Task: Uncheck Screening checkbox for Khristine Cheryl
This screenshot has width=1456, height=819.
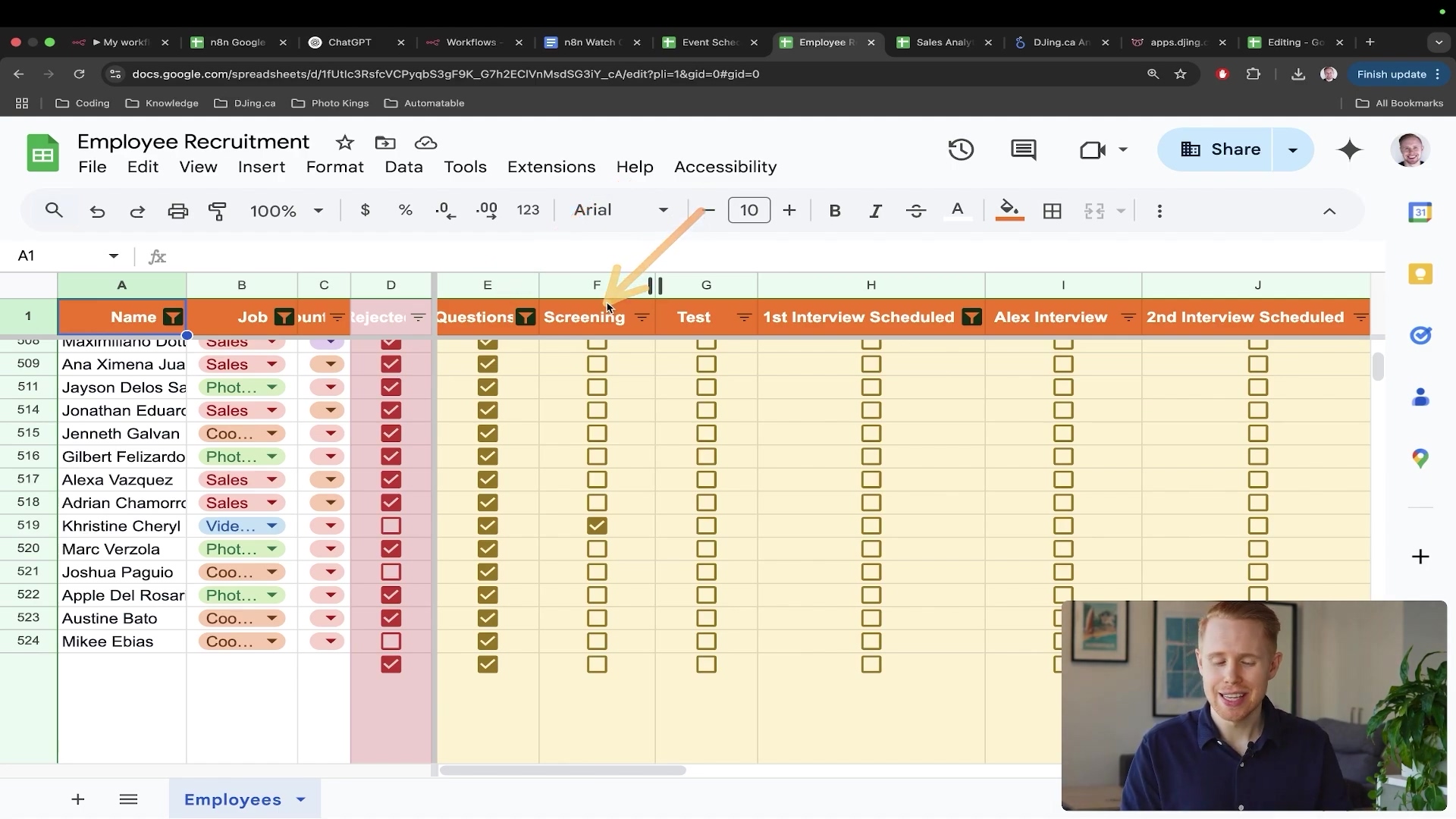Action: click(x=597, y=526)
